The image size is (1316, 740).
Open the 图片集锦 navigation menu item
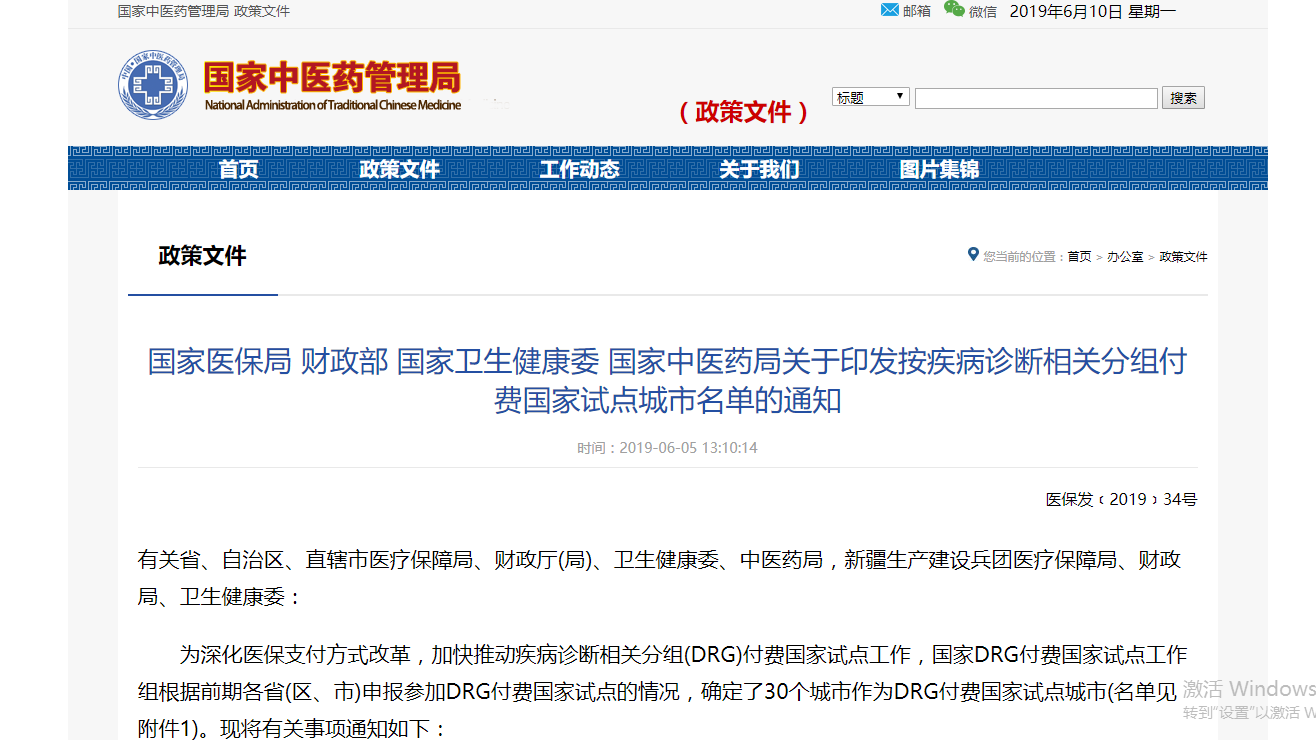[939, 169]
